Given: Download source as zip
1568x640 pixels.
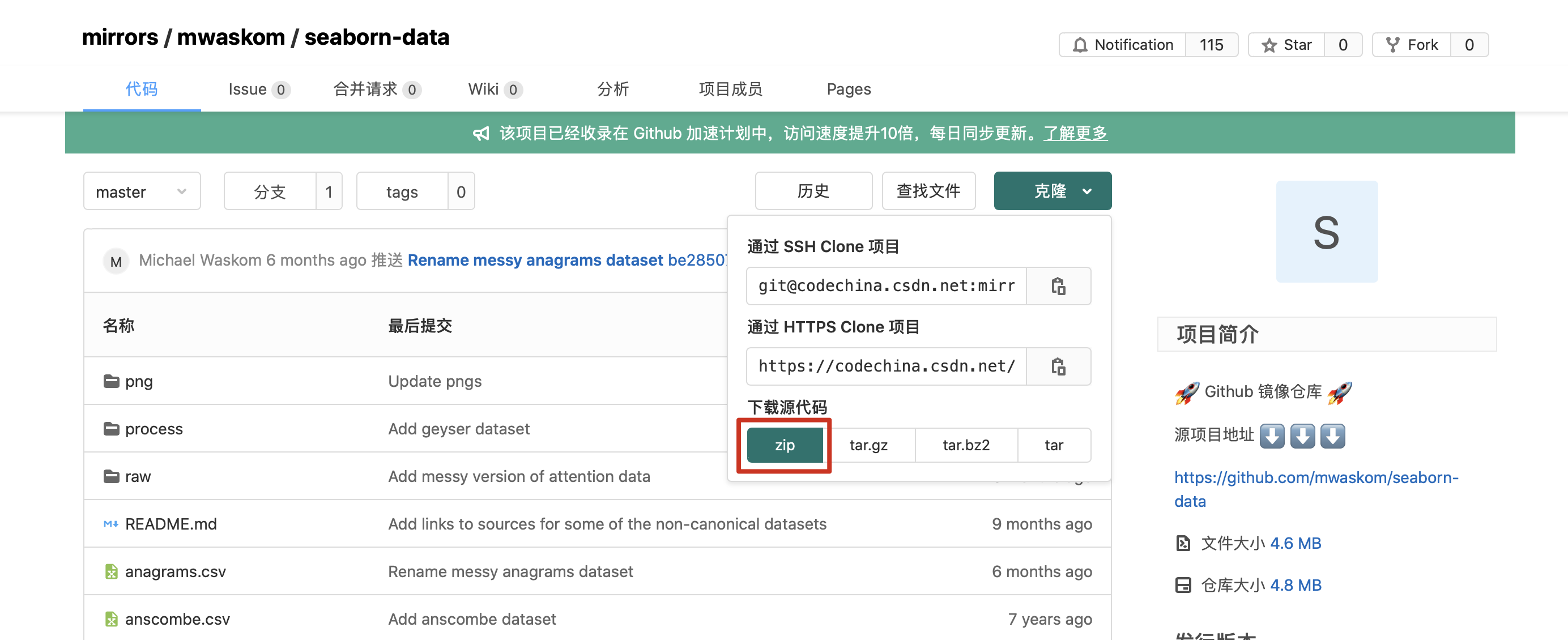Looking at the screenshot, I should (x=785, y=445).
